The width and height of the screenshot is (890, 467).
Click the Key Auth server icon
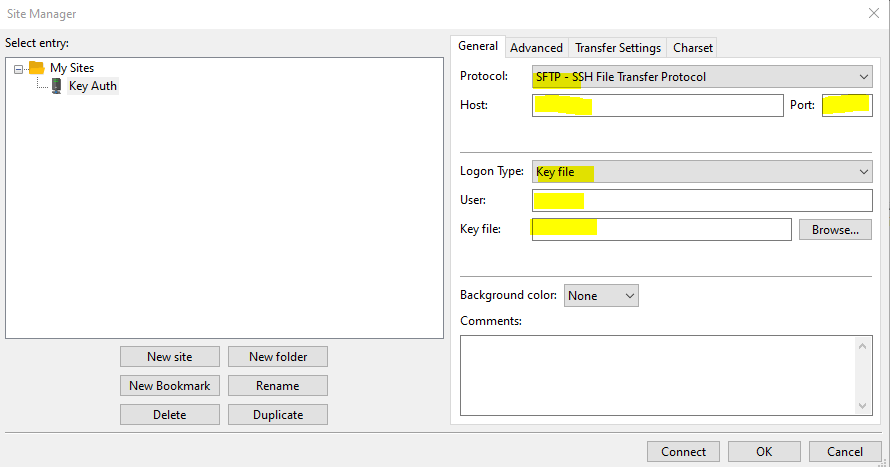(x=56, y=86)
